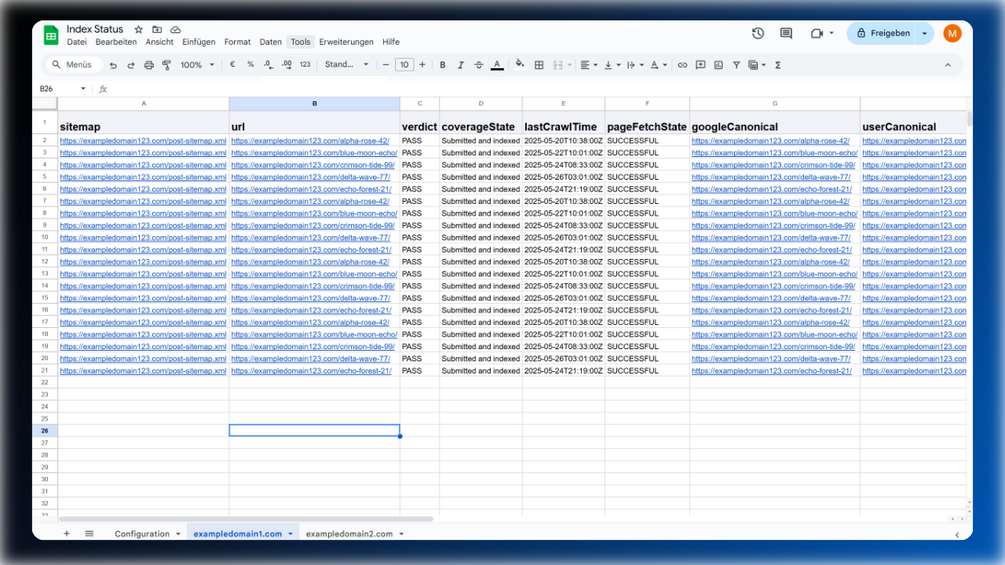
Task: Click the Freigeben share button
Action: click(x=883, y=33)
